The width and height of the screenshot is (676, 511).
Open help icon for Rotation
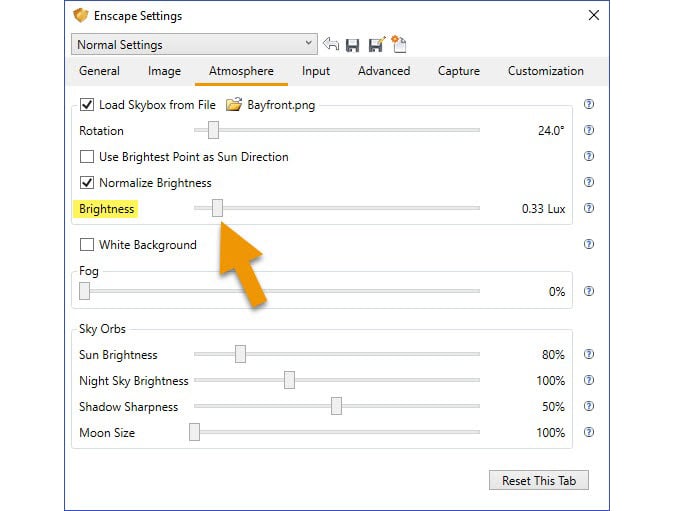(x=588, y=130)
